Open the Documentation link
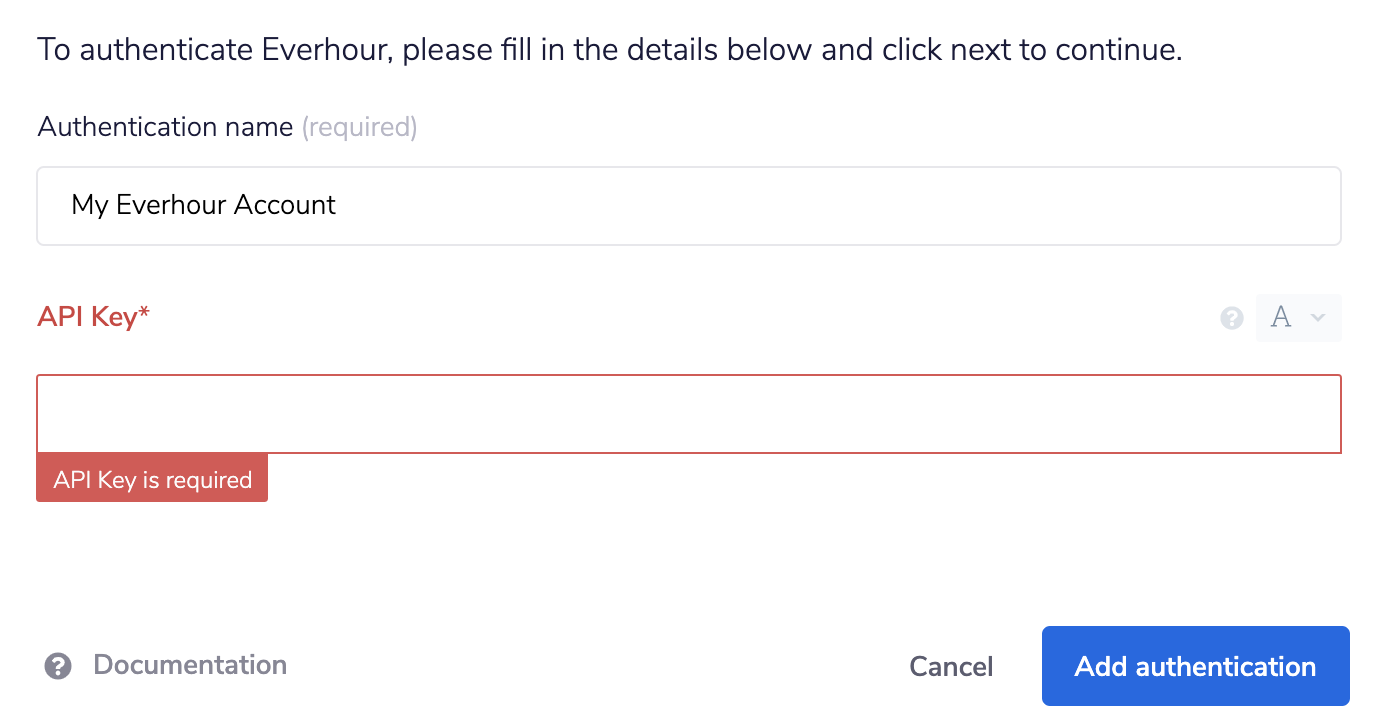The image size is (1382, 722). 189,665
